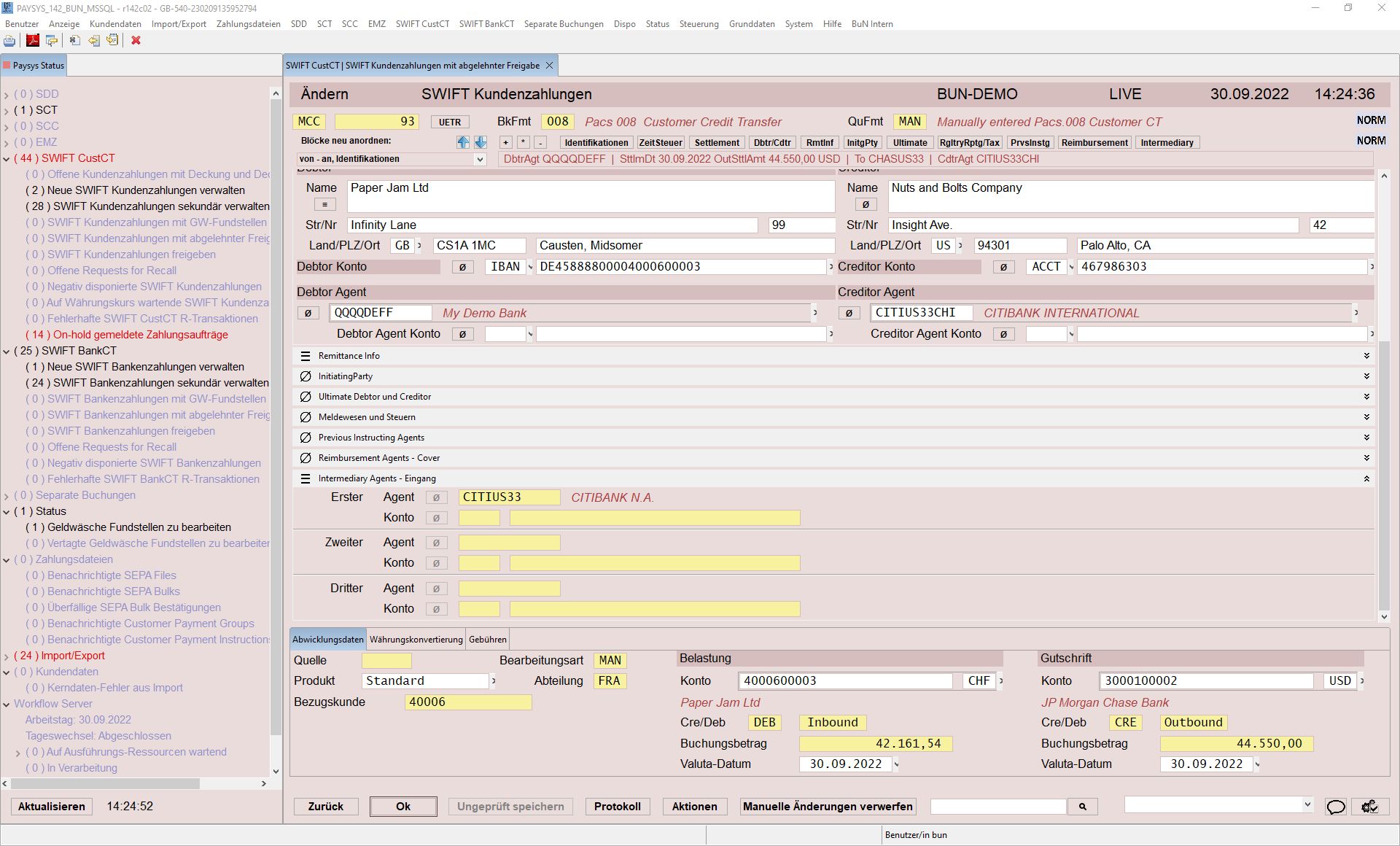Viewport: 1400px width, 846px height.
Task: Open the Belastung Valuta-Datum dropdown
Action: click(896, 764)
